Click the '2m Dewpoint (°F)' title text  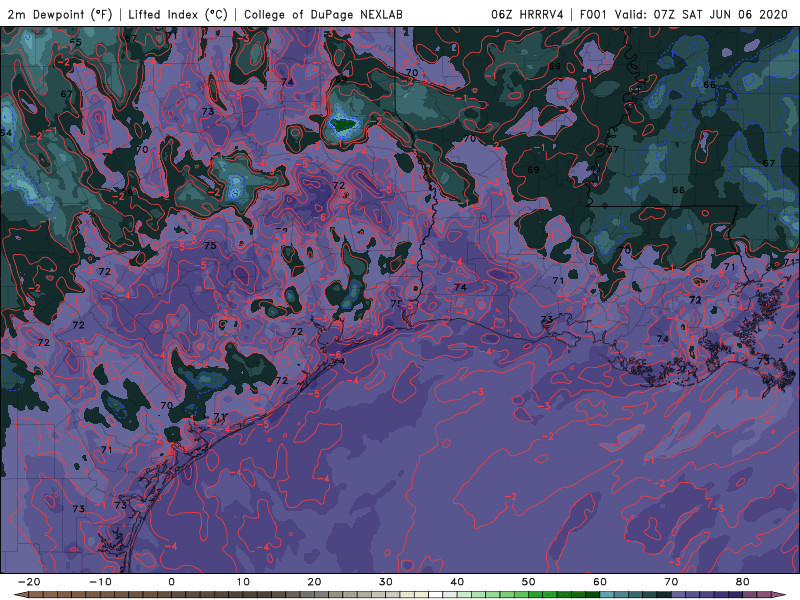click(x=60, y=14)
